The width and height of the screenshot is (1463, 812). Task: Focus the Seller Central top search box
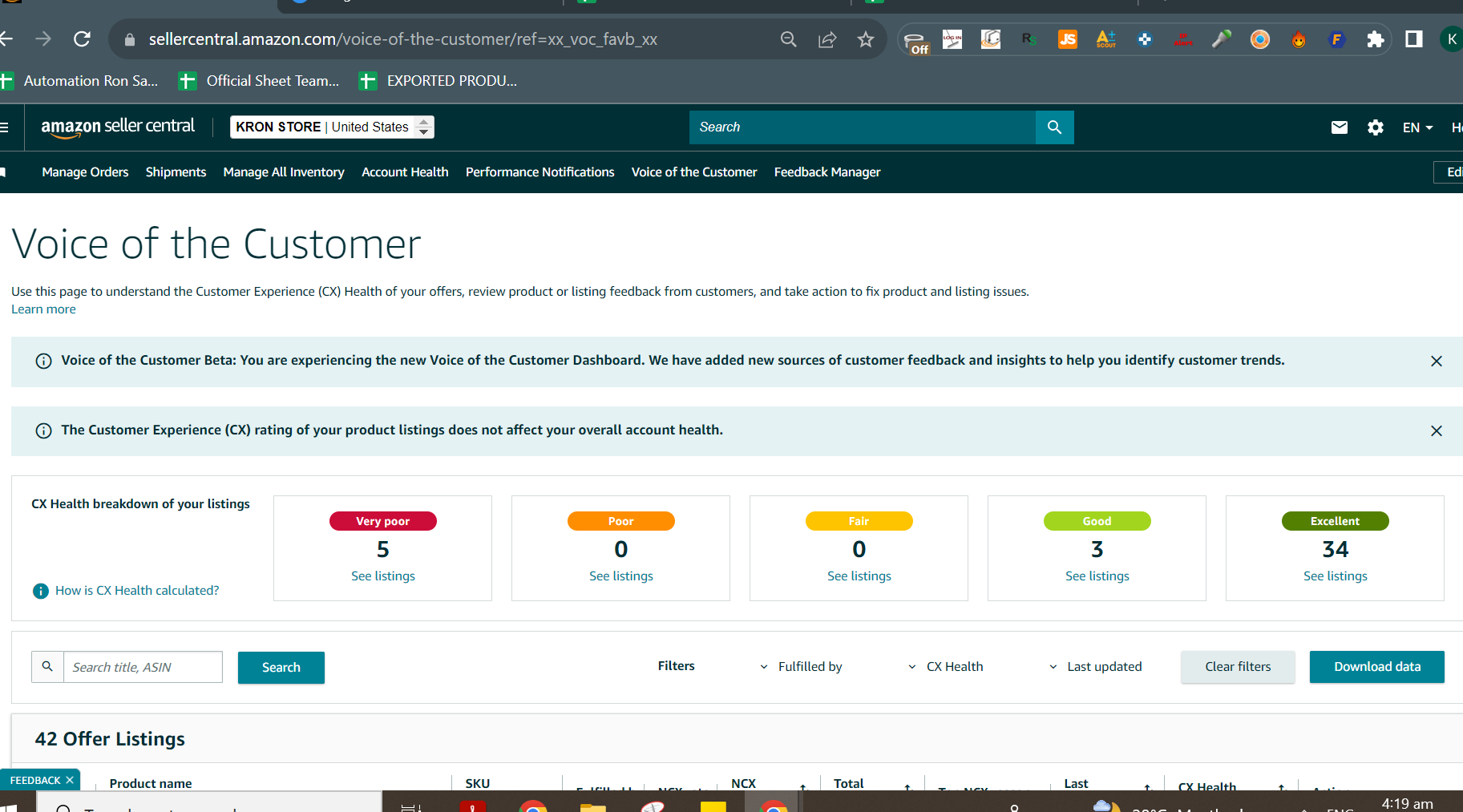click(863, 127)
